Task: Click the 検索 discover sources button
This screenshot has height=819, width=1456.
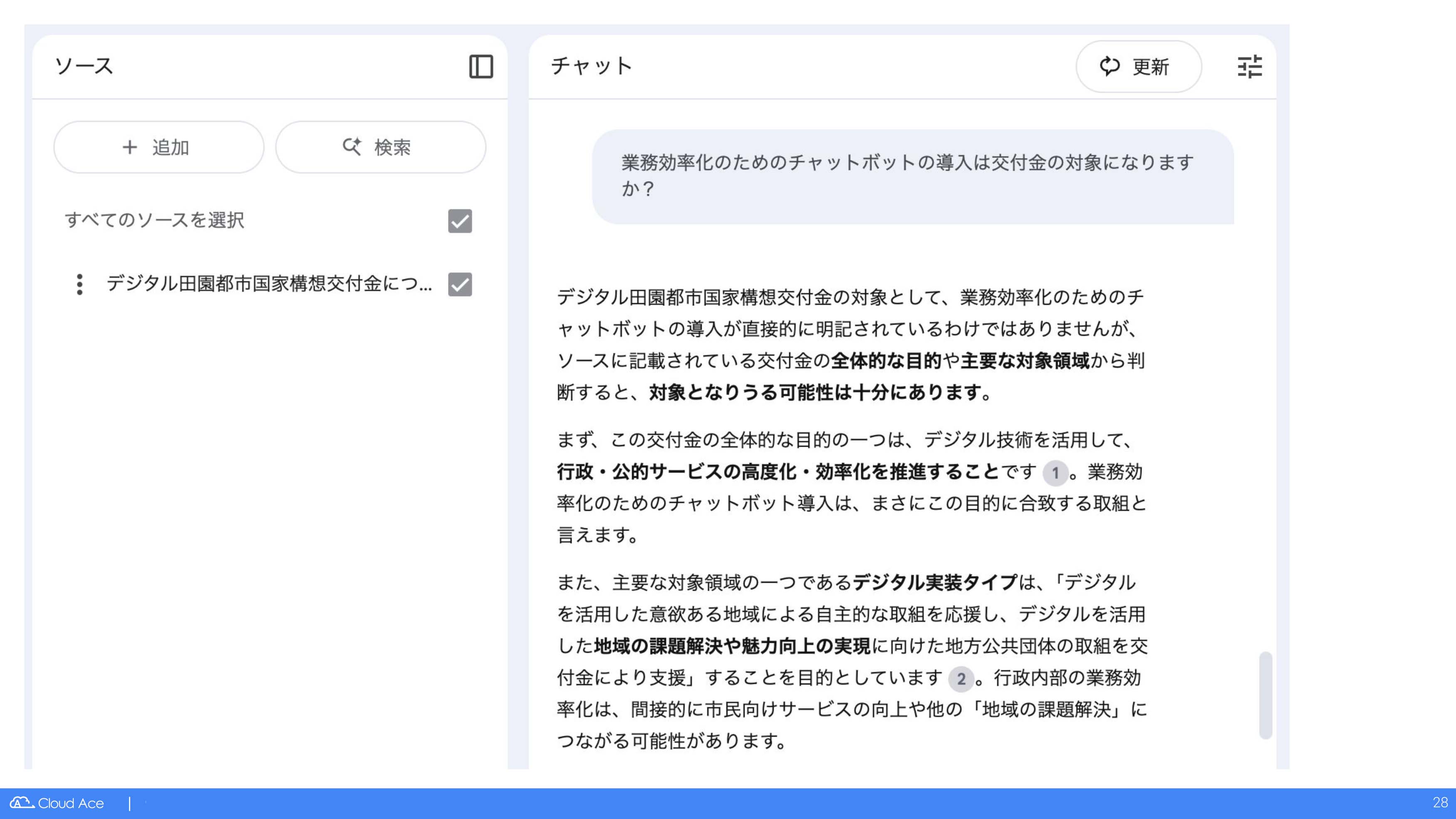Action: 380,147
